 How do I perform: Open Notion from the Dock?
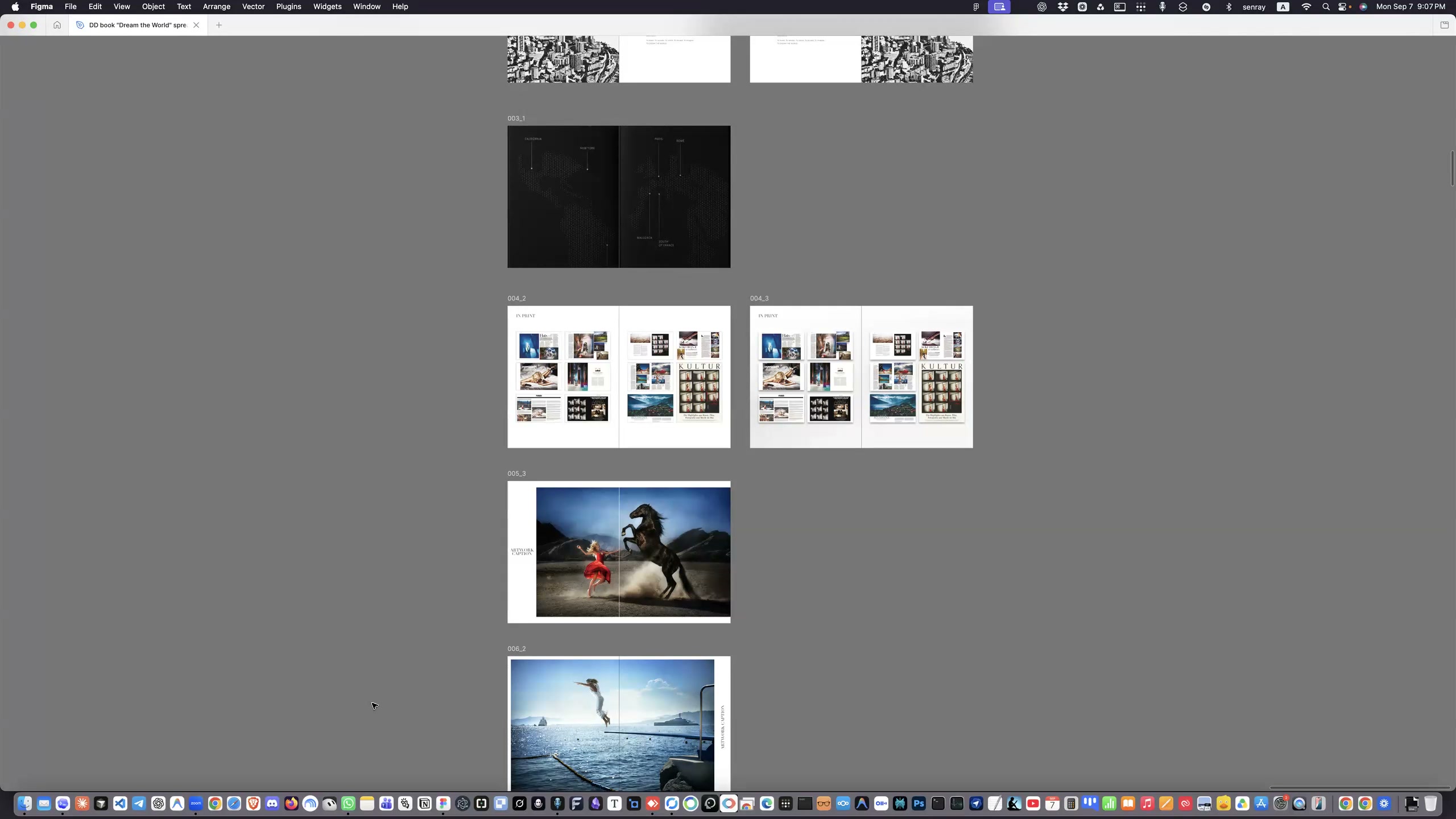[x=424, y=803]
